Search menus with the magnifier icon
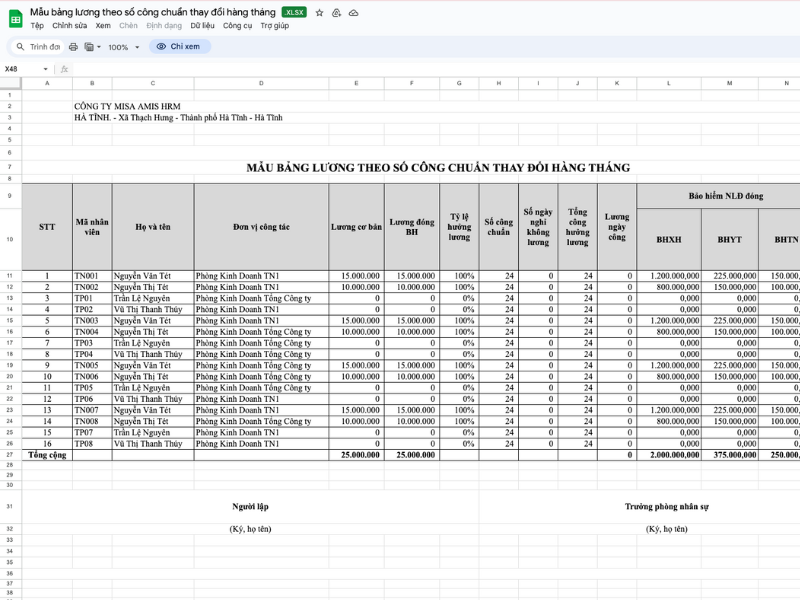 (19, 46)
